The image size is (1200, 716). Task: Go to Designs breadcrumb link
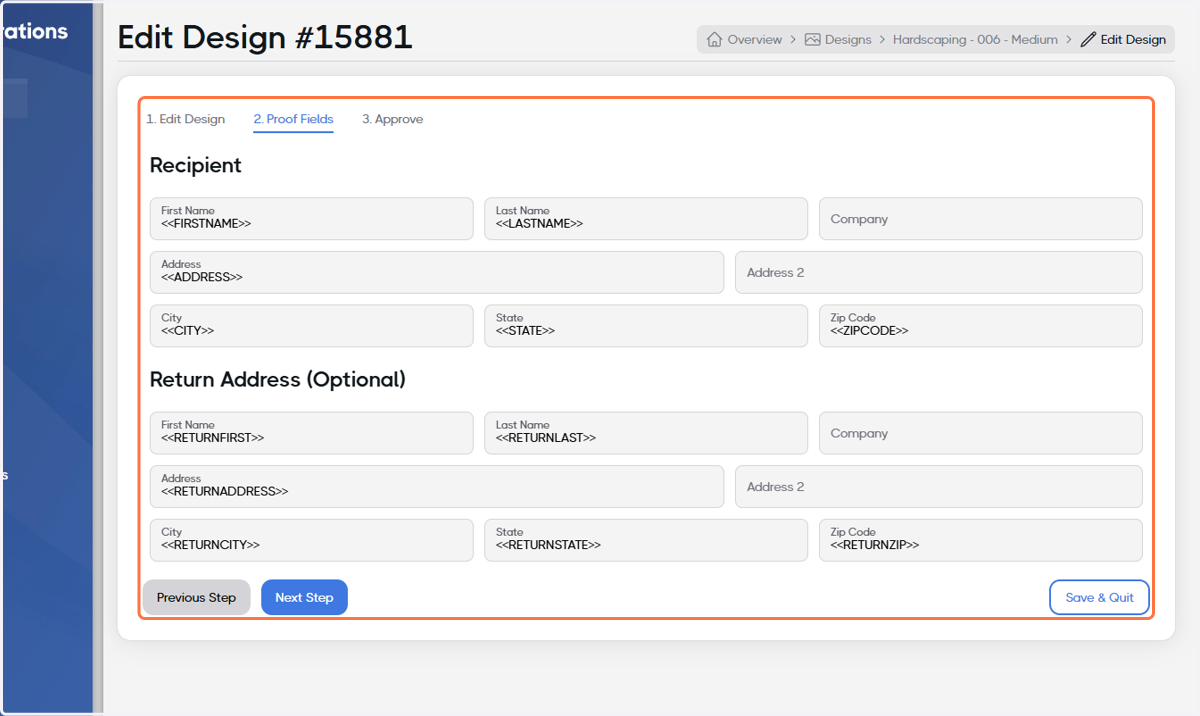(x=848, y=40)
